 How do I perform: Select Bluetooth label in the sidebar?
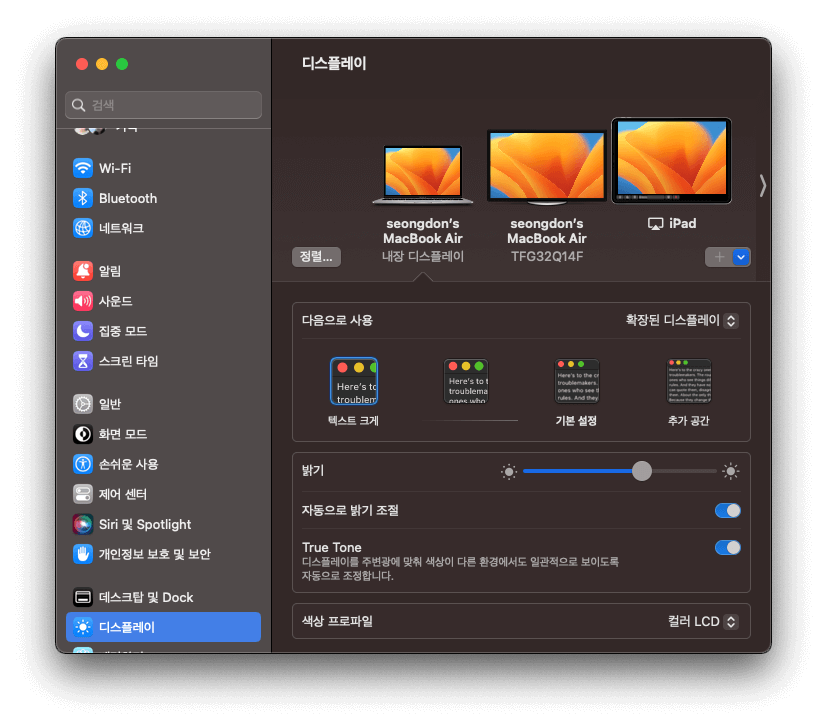point(128,198)
